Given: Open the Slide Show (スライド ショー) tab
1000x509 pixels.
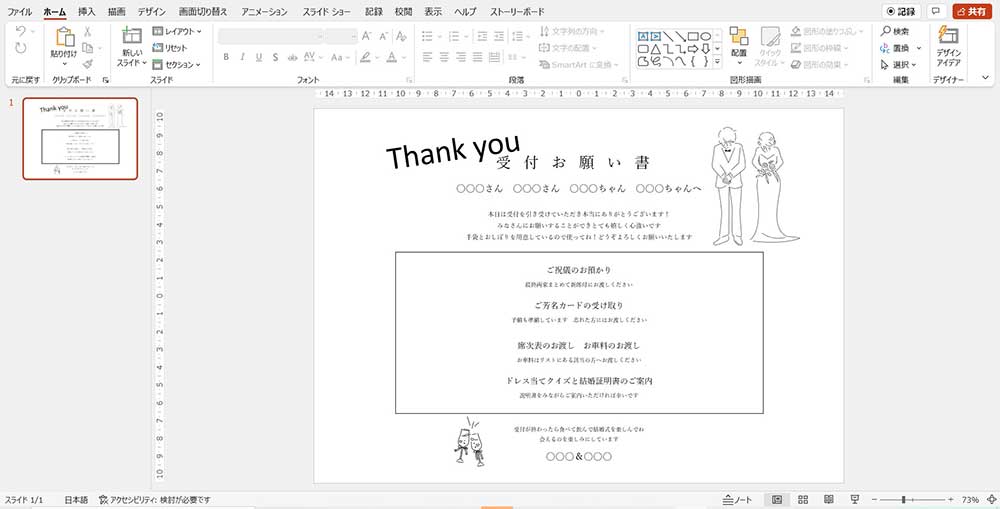Looking at the screenshot, I should 326,11.
